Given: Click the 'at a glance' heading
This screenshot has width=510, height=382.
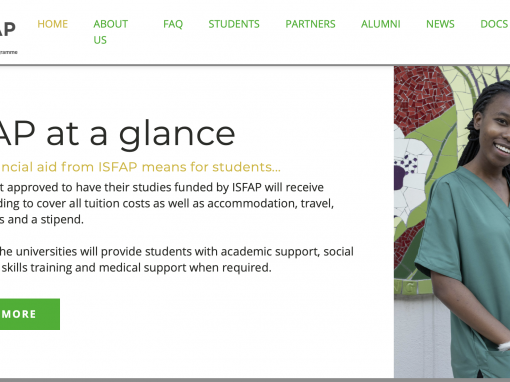Looking at the screenshot, I should pyautogui.click(x=117, y=134).
